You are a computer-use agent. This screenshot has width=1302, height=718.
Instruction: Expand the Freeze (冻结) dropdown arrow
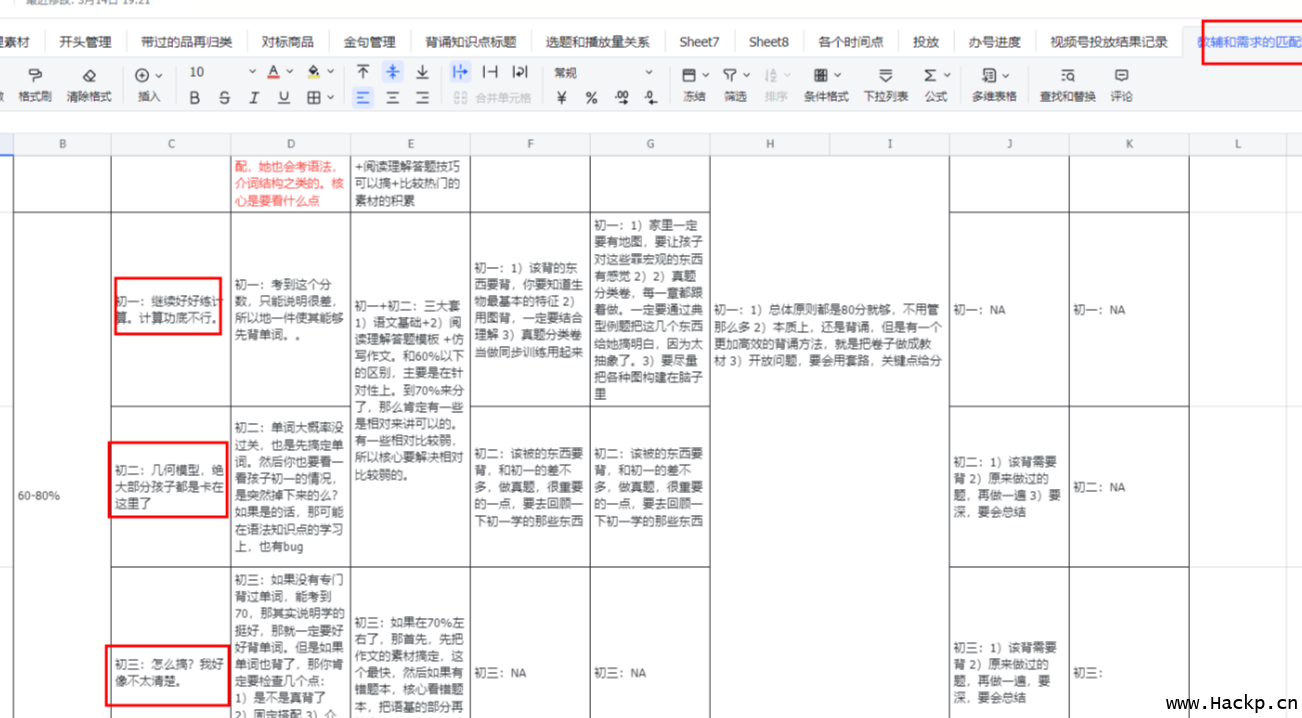tap(705, 75)
